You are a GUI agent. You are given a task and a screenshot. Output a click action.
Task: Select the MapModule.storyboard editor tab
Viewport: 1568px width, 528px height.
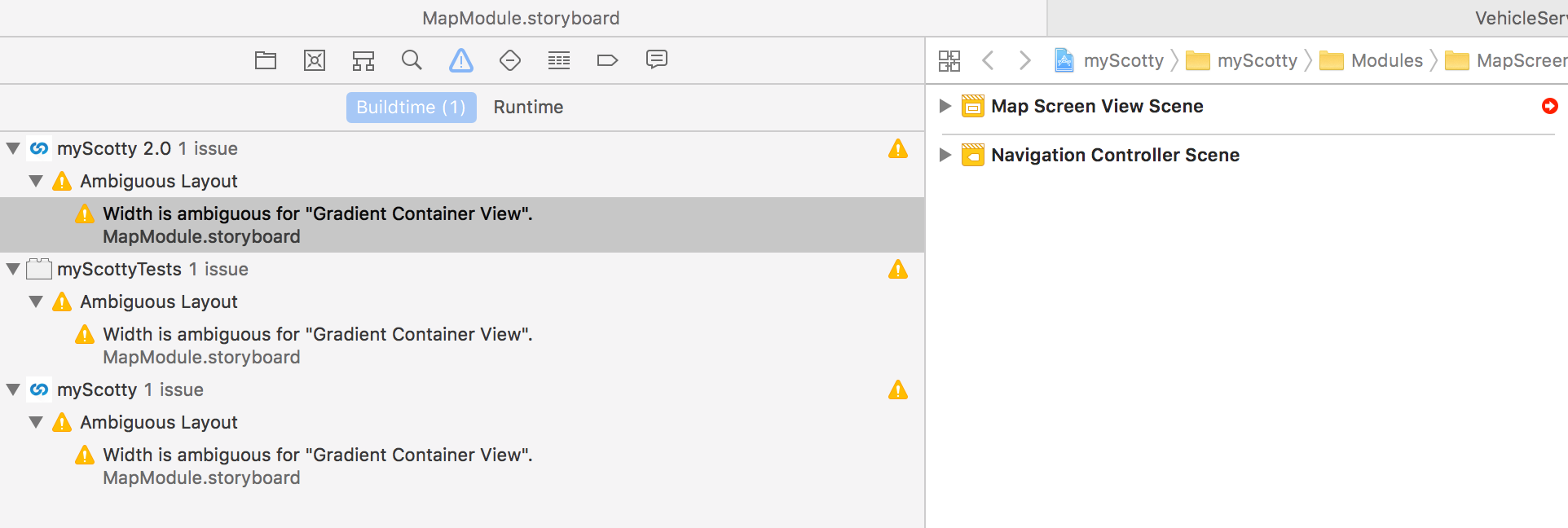[522, 18]
